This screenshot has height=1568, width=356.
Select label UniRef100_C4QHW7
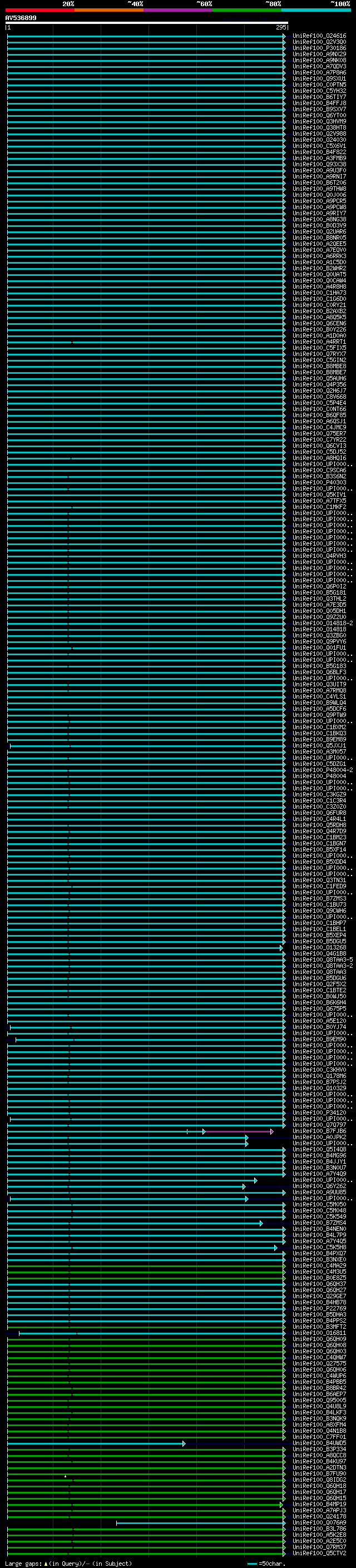click(319, 1357)
